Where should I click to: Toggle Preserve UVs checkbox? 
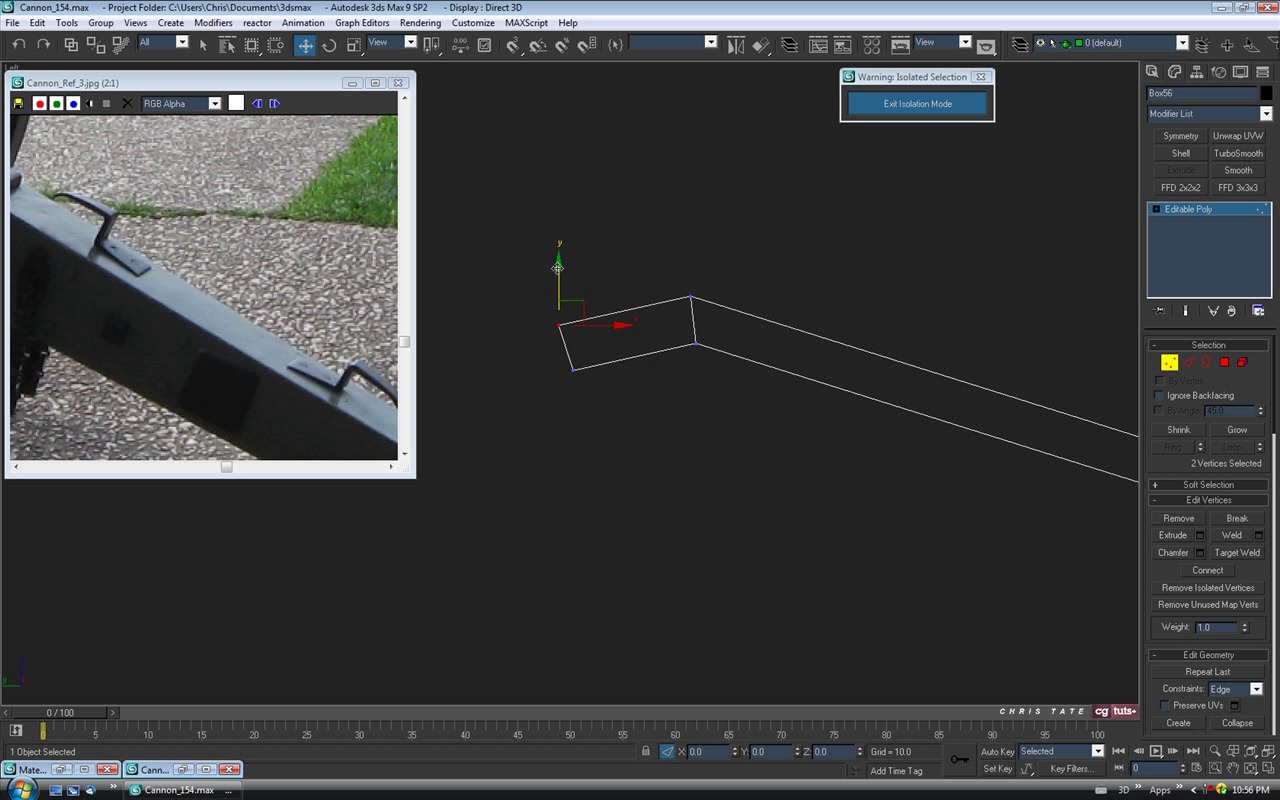(x=1166, y=705)
